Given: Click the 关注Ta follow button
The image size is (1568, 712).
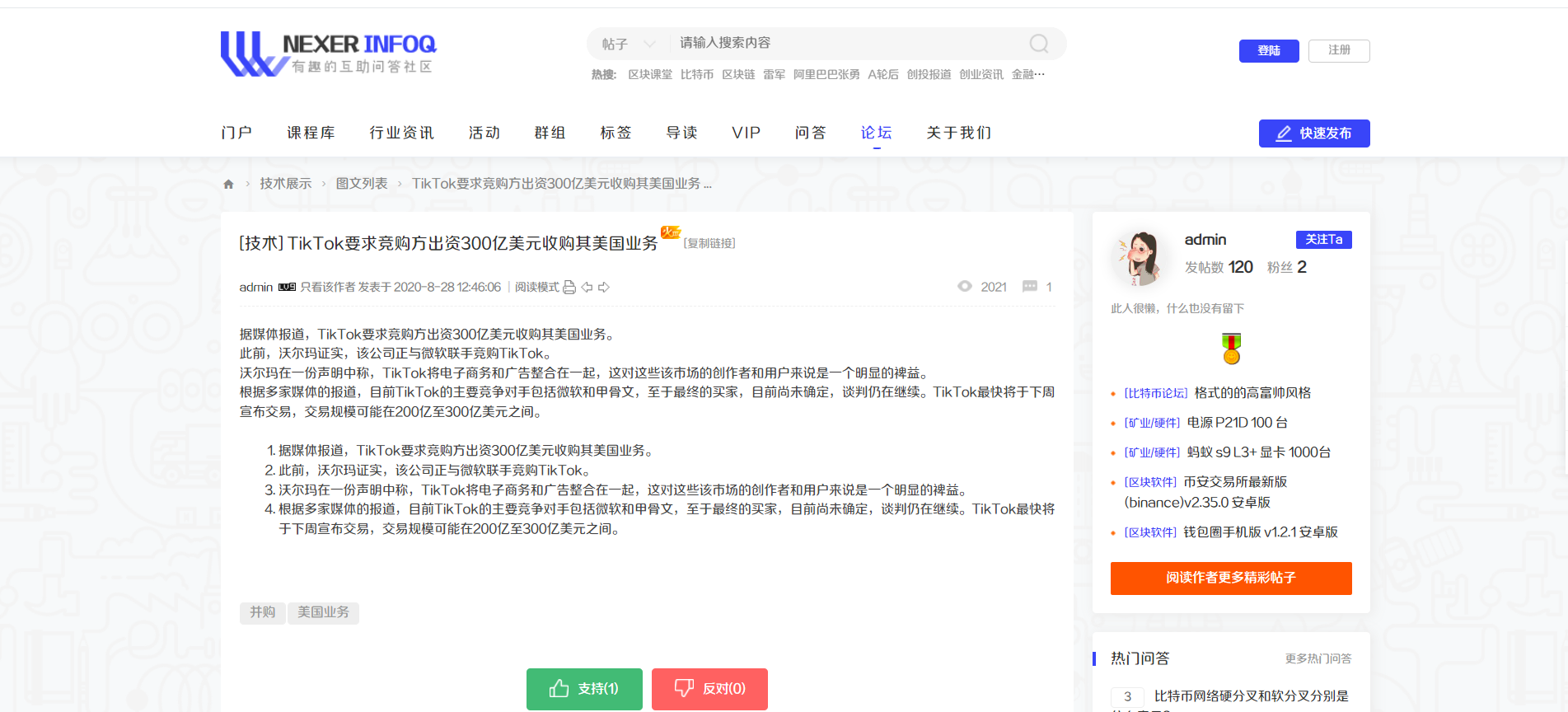Looking at the screenshot, I should pos(1323,240).
